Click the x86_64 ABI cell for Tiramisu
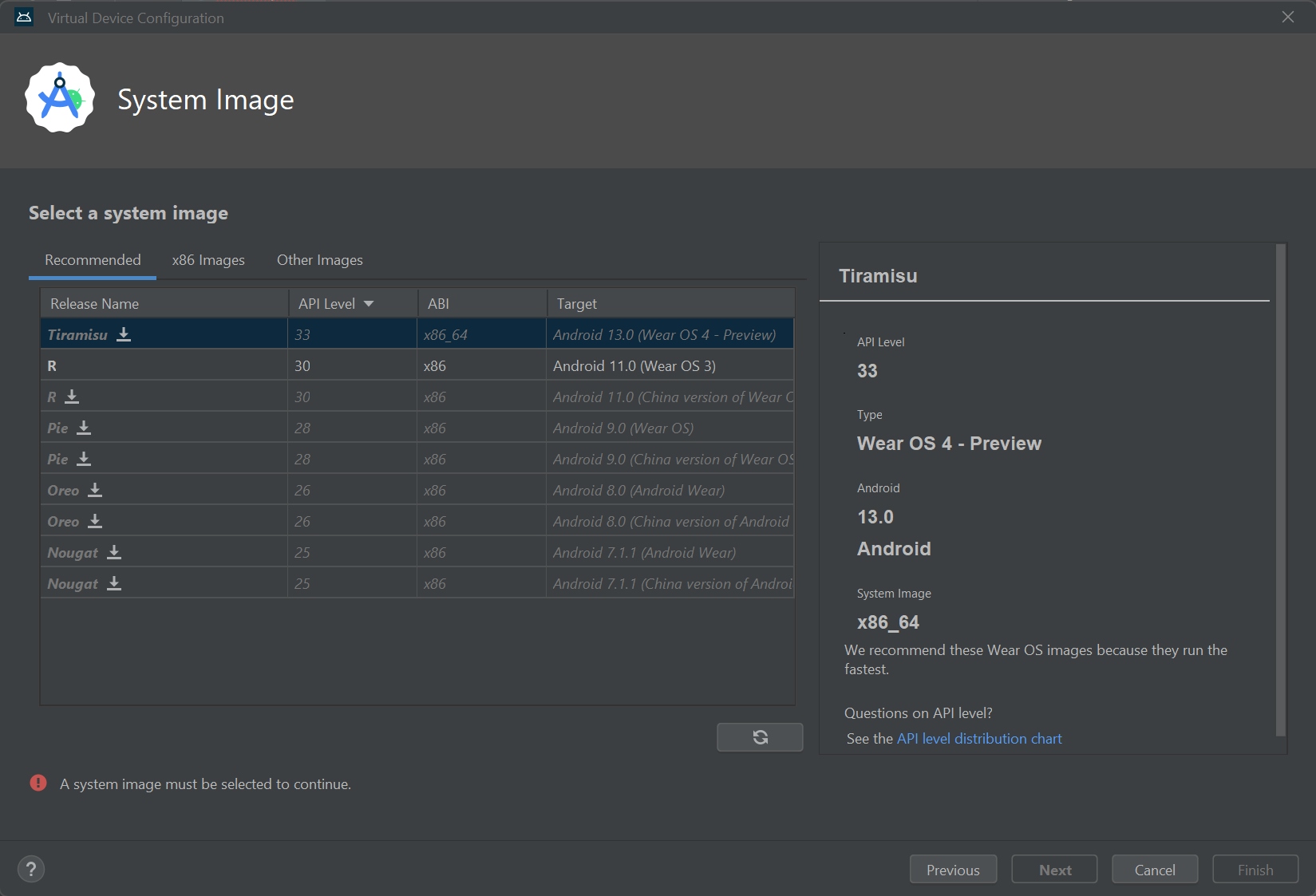Viewport: 1316px width, 896px height. 482,334
